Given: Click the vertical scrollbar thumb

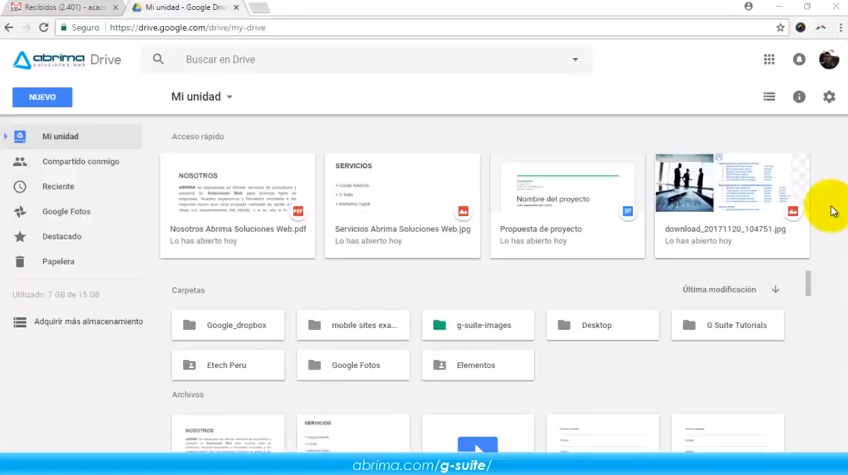Looking at the screenshot, I should [808, 283].
